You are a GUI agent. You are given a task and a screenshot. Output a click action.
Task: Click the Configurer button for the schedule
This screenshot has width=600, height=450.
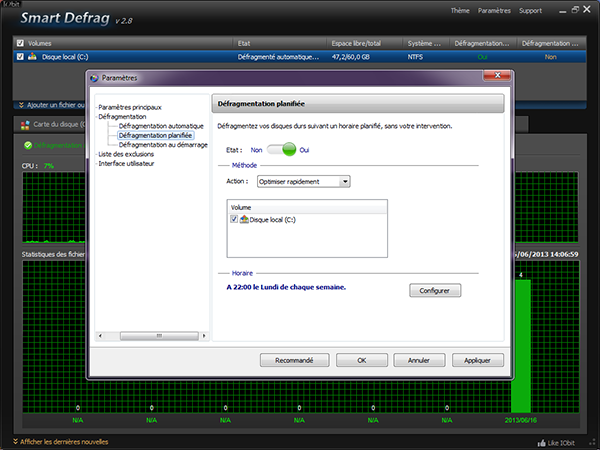pos(435,290)
